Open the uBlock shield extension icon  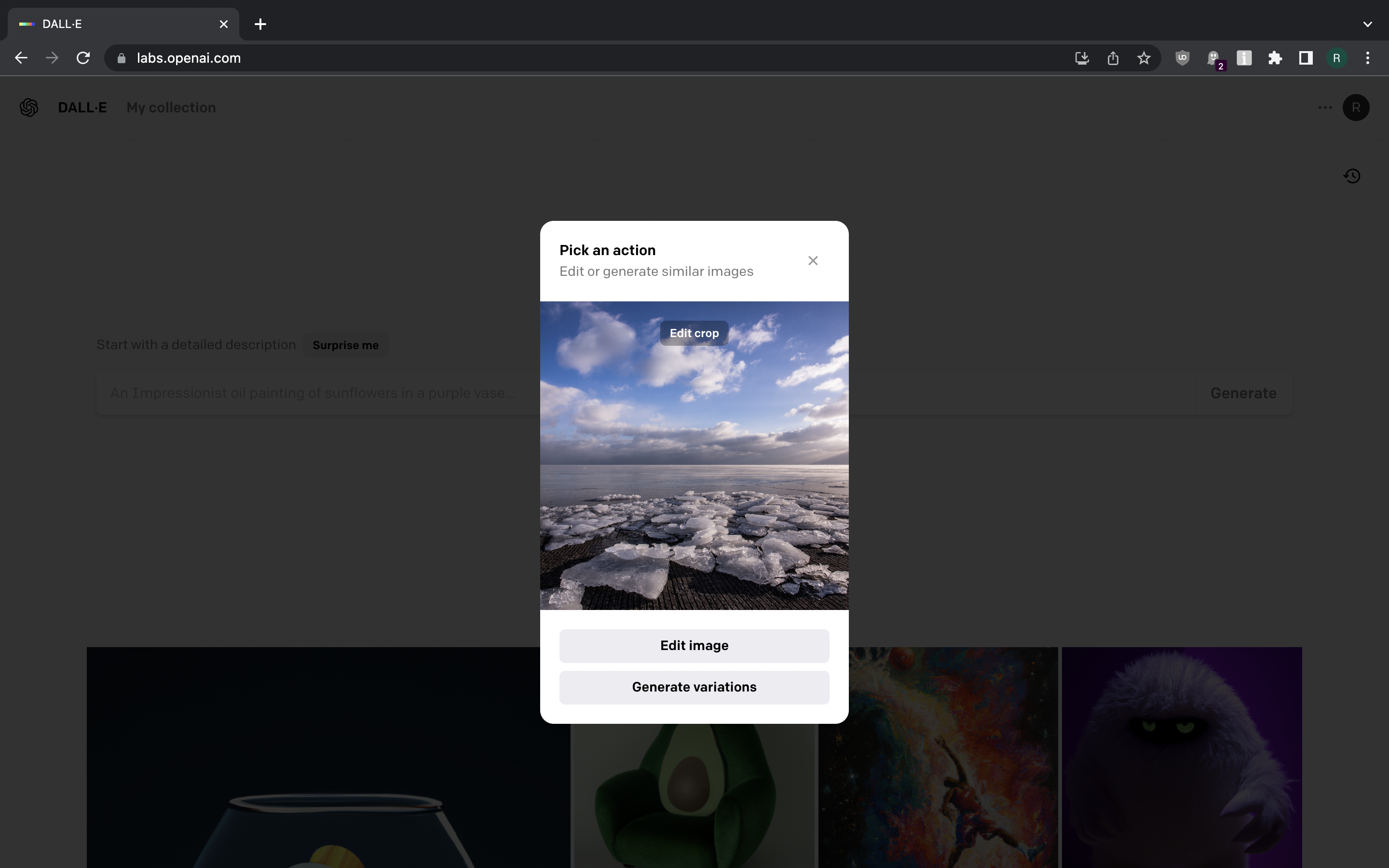[1183, 58]
